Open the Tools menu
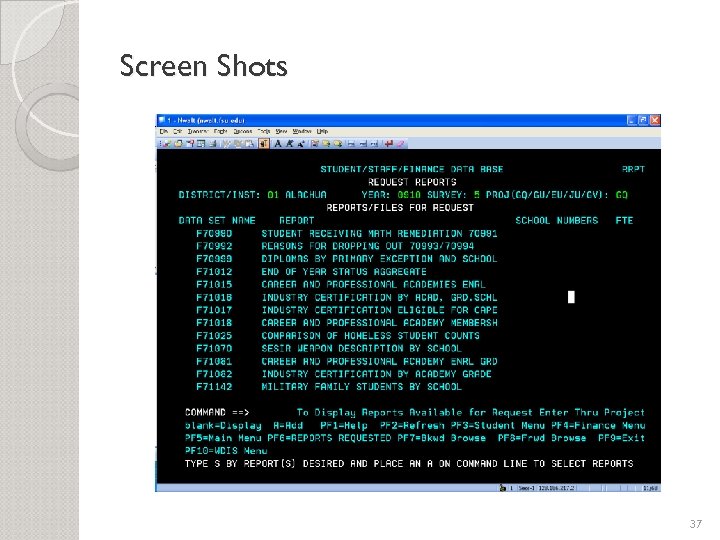 (264, 131)
